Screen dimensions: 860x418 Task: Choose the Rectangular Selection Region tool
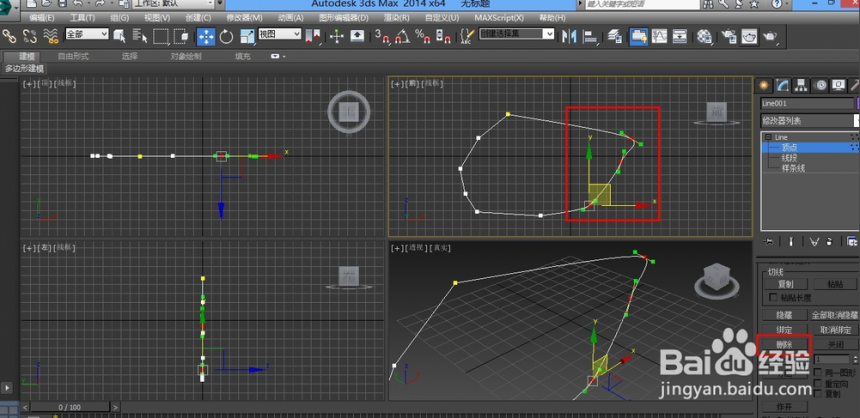click(x=161, y=36)
